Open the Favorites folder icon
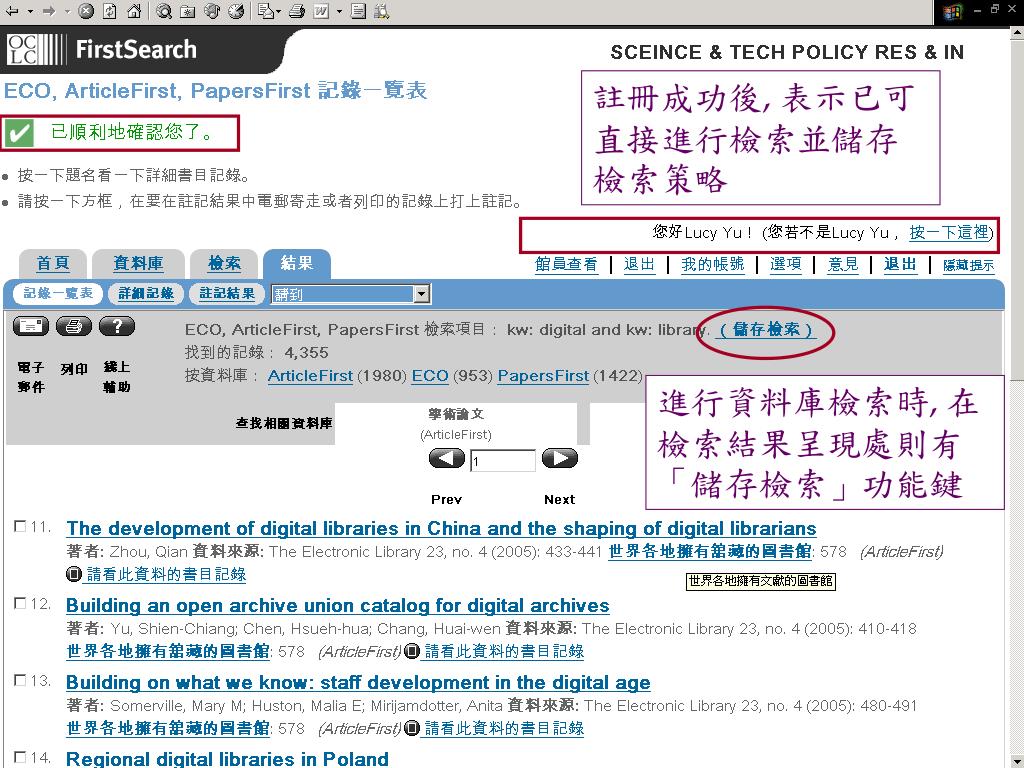The width and height of the screenshot is (1024, 768). [x=188, y=11]
